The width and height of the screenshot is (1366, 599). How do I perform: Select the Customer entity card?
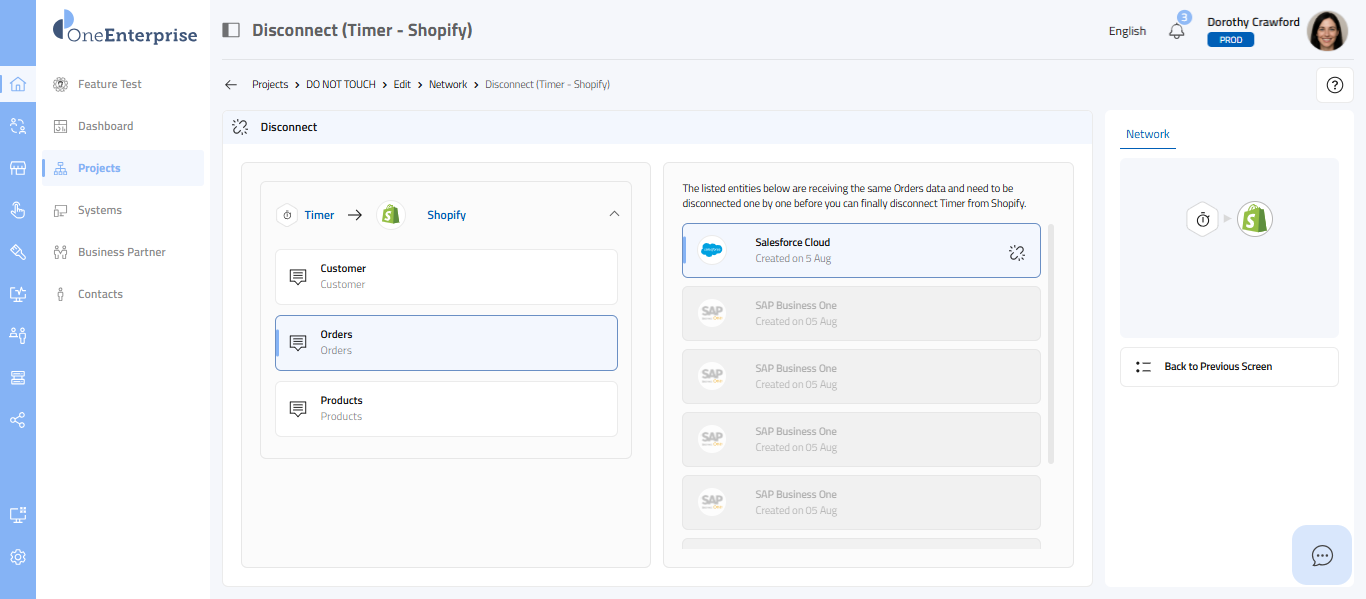[446, 277]
